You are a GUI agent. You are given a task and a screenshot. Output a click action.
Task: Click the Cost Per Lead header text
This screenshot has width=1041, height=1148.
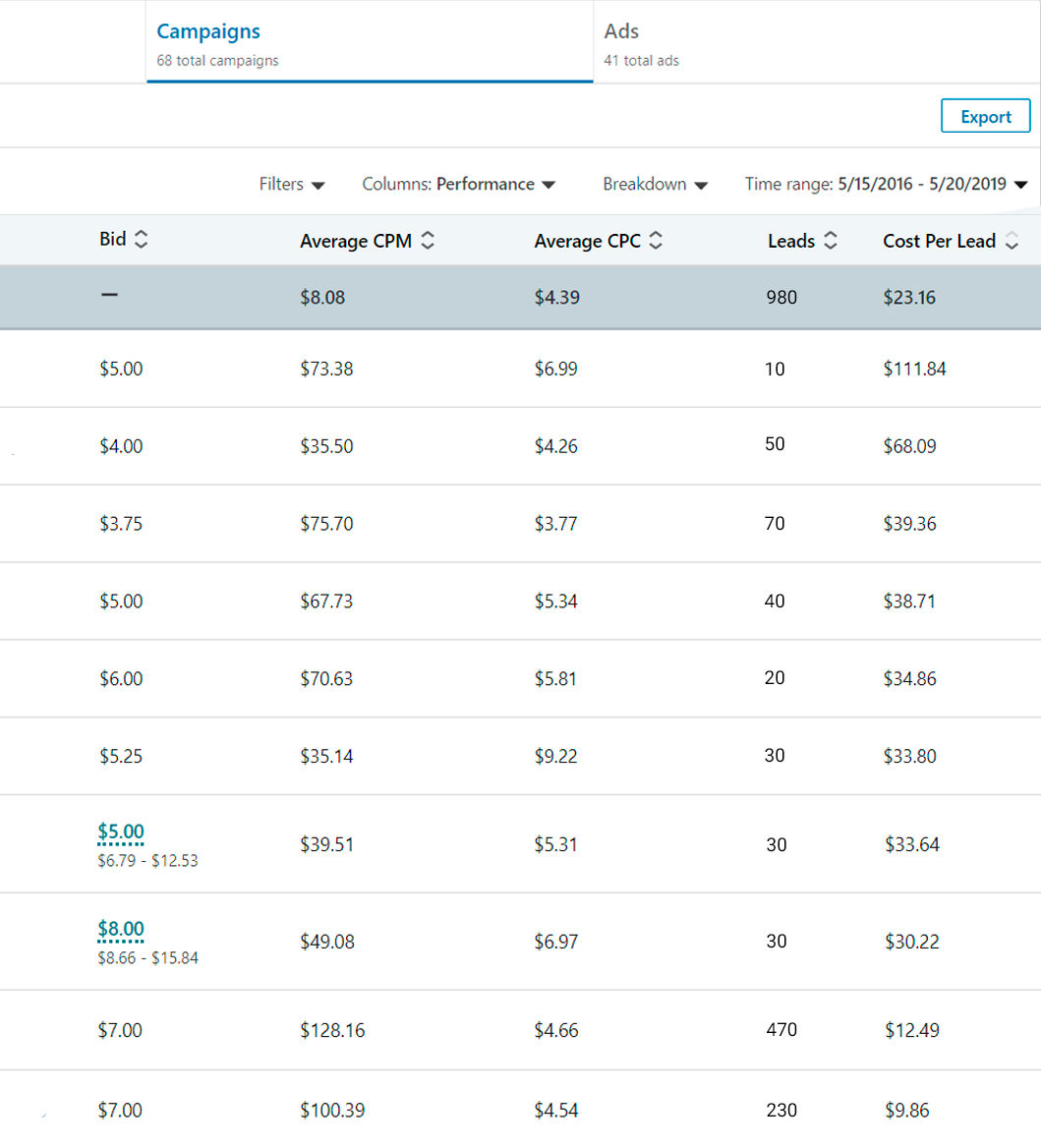939,241
